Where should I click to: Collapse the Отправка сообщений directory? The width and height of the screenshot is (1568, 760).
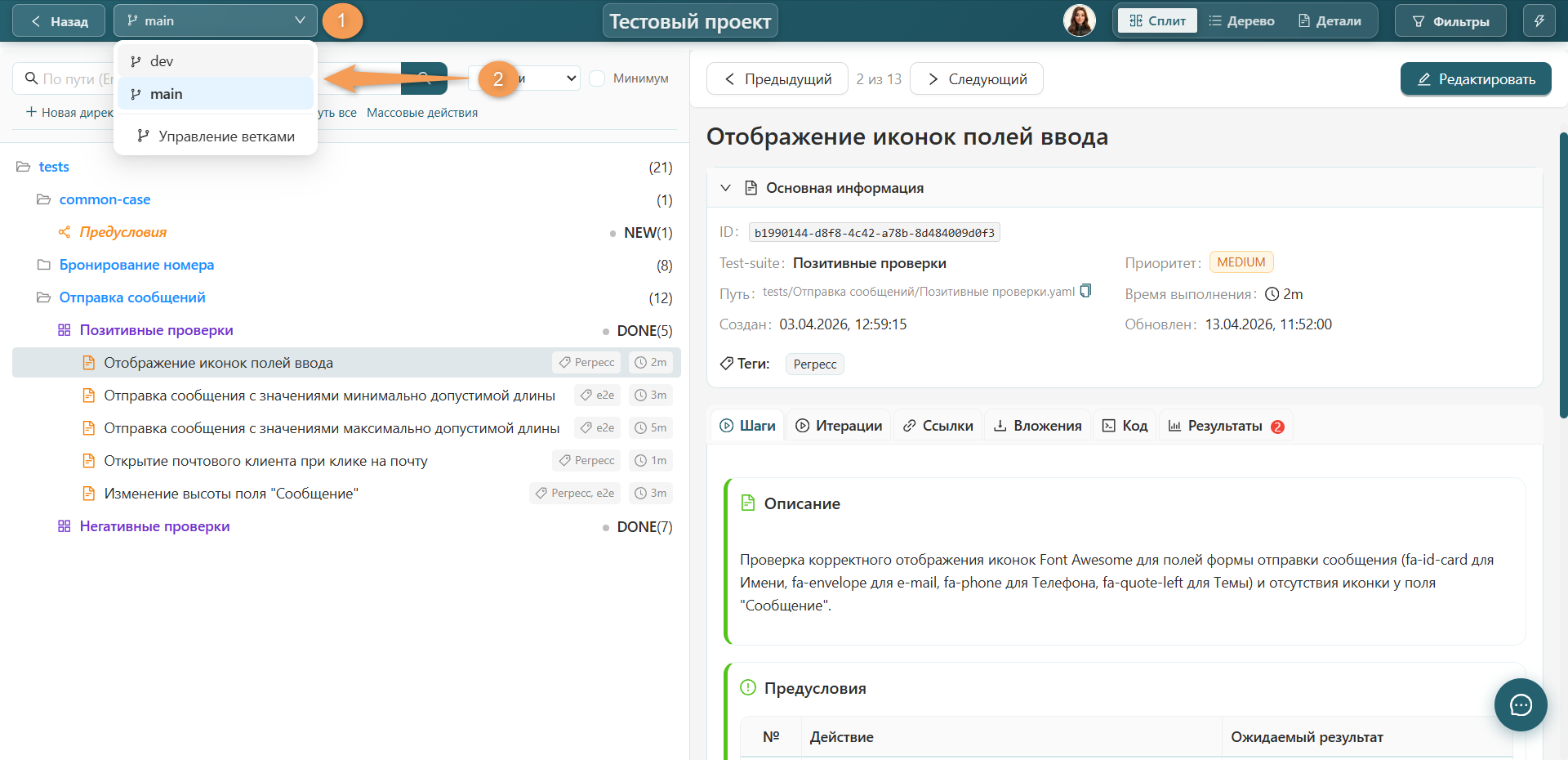click(132, 297)
